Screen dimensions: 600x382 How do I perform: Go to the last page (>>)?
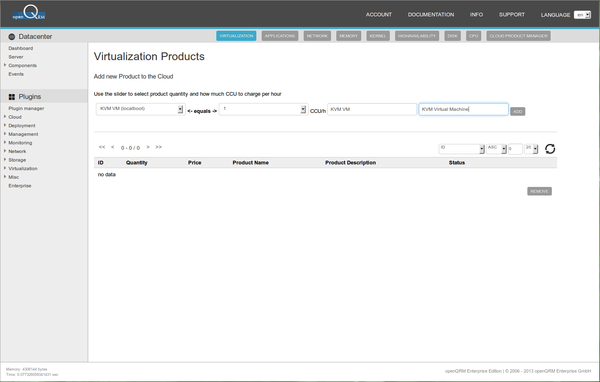(x=158, y=147)
